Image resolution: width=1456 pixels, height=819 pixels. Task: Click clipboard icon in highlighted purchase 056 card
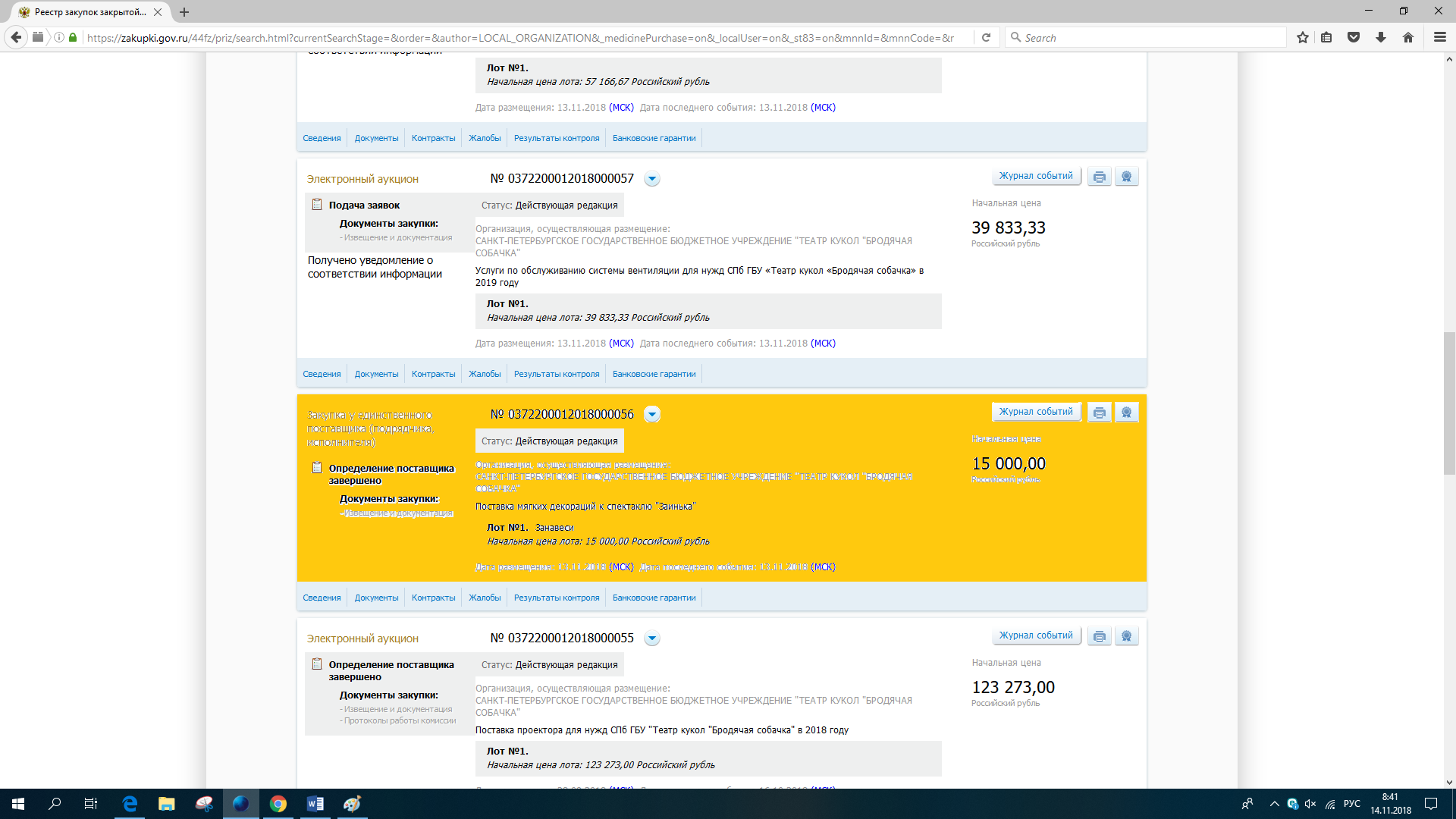pyautogui.click(x=317, y=467)
